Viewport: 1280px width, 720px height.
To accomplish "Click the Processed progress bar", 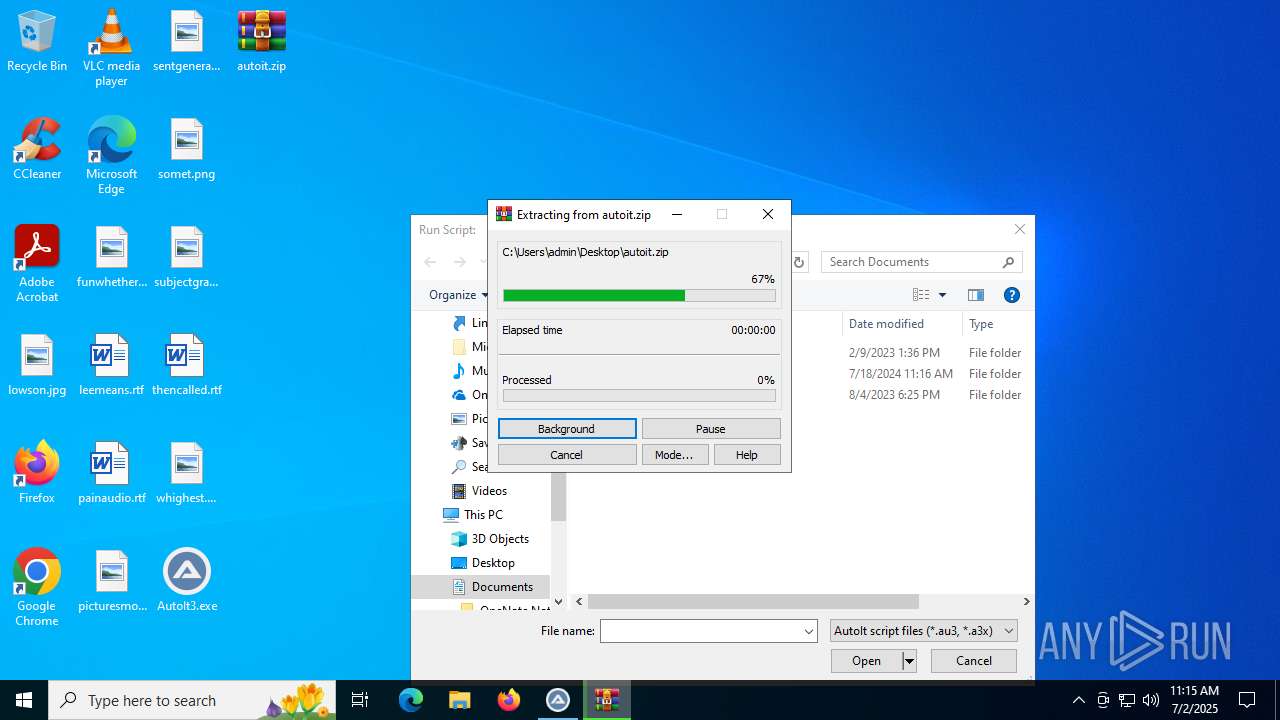I will (639, 395).
